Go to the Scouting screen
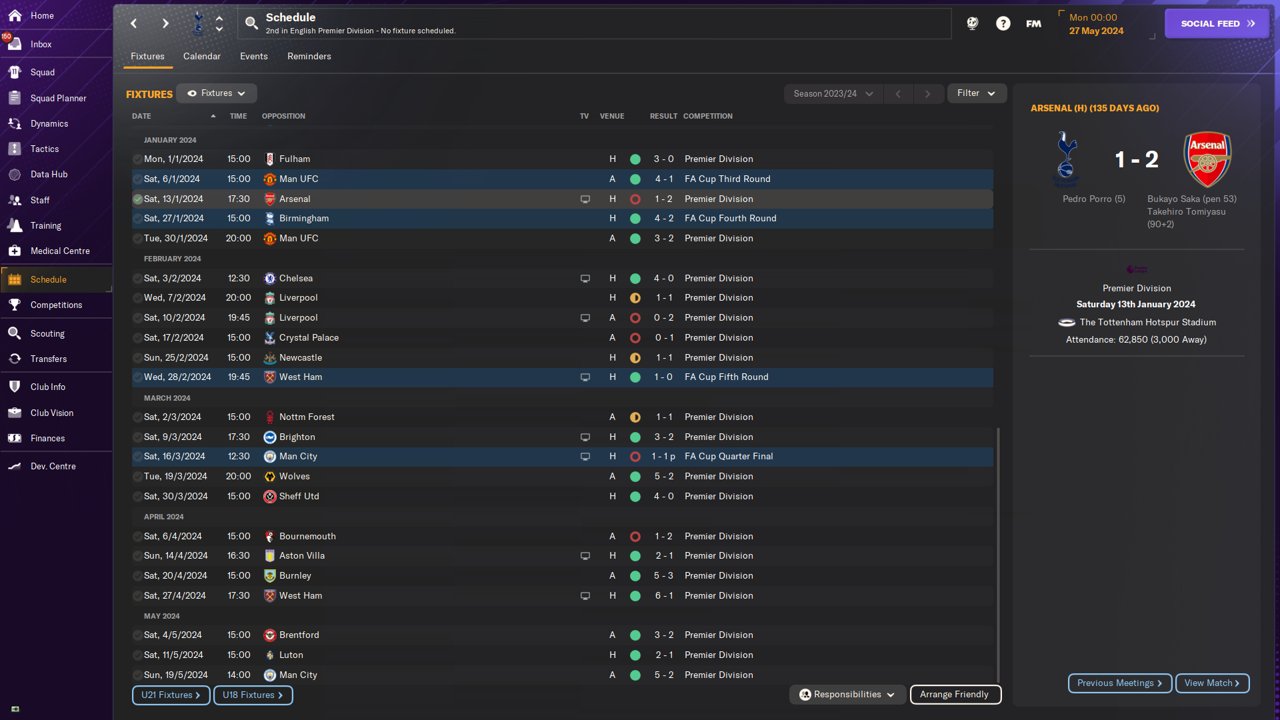The image size is (1280, 720). [46, 333]
